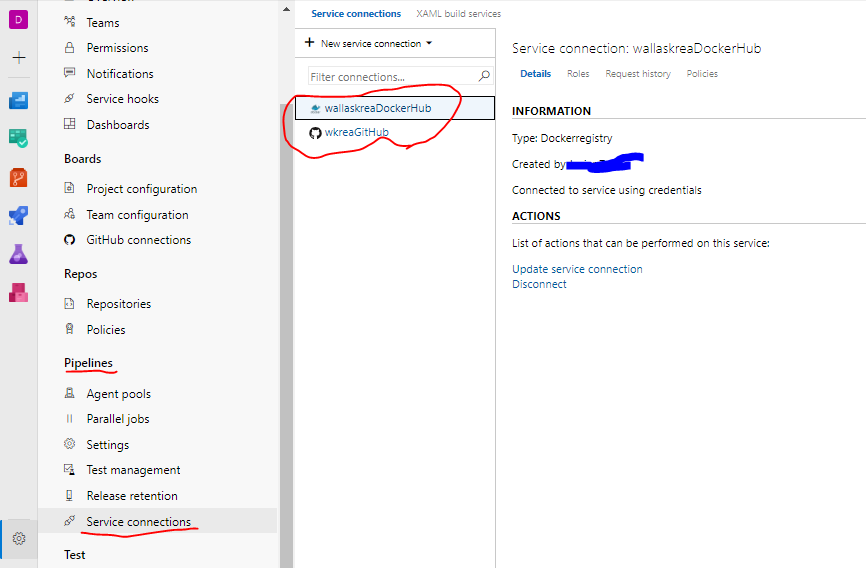Click 'Connected to service using credentials' text
The width and height of the screenshot is (866, 568).
point(606,190)
